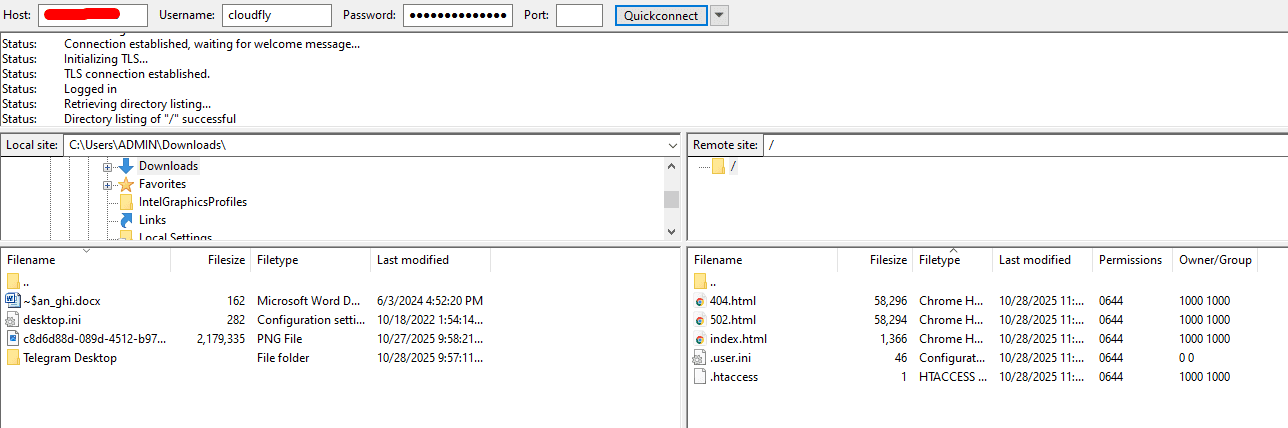Select the .htaccess file icon

point(700,377)
